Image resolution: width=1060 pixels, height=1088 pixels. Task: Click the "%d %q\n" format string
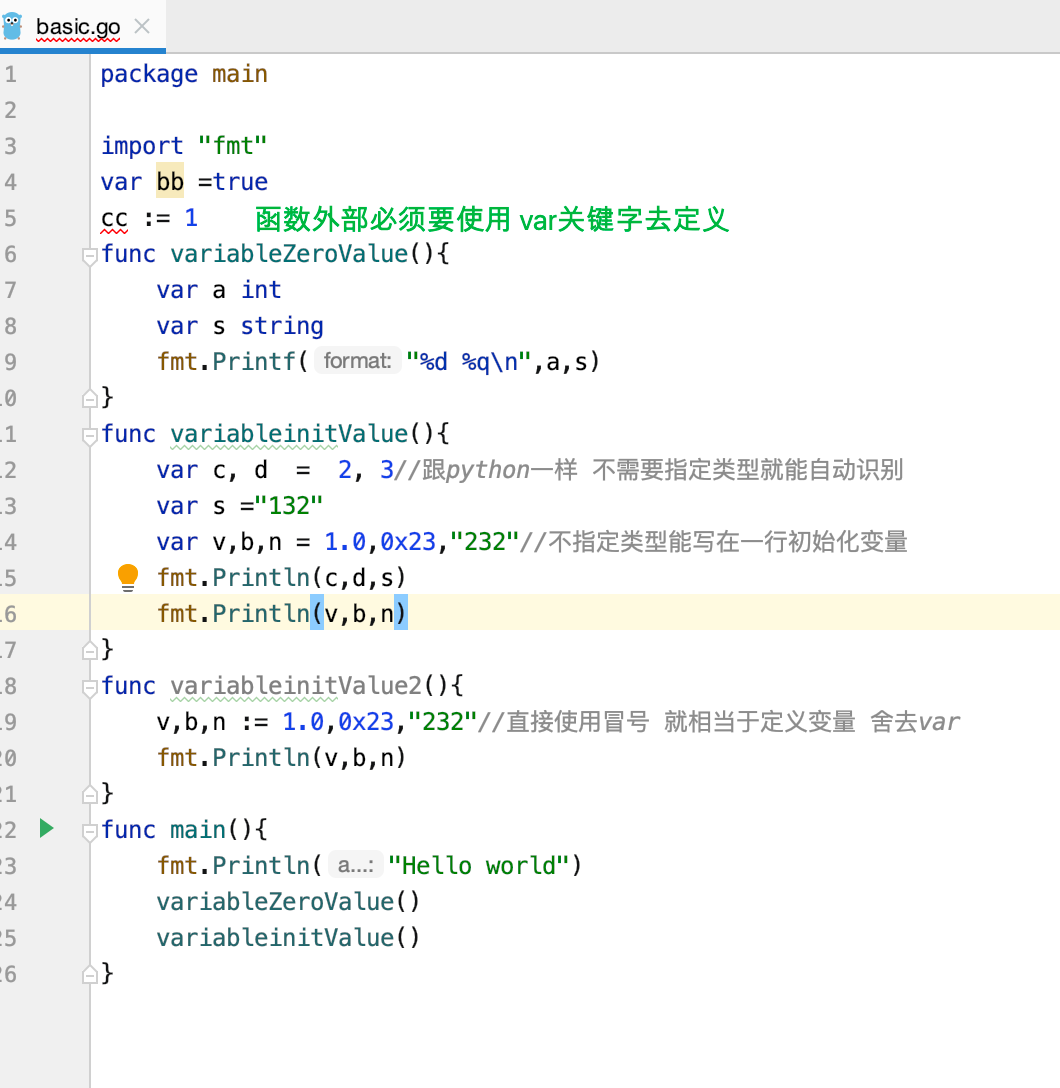click(x=468, y=362)
